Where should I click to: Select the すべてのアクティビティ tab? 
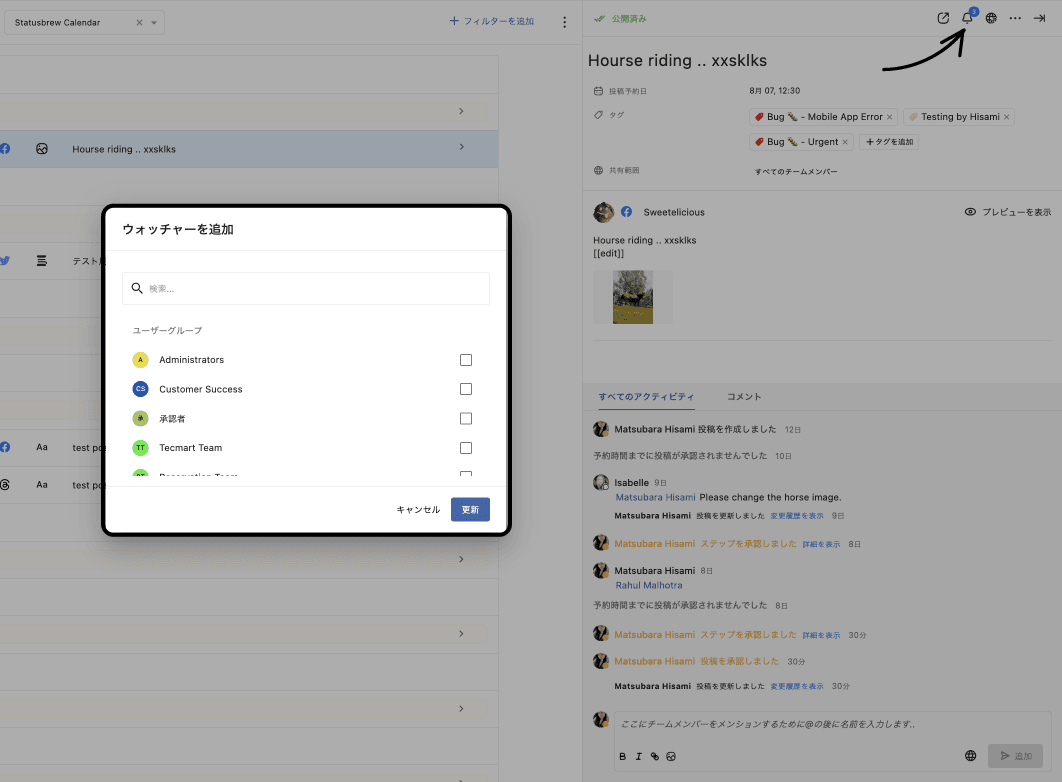coord(646,397)
